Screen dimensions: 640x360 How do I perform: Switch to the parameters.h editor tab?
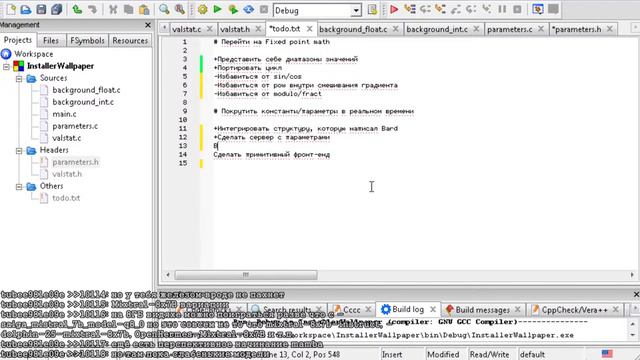click(x=576, y=29)
